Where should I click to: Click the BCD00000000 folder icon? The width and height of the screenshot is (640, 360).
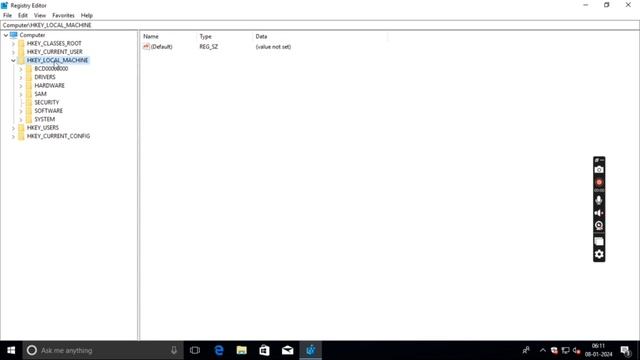click(x=29, y=69)
